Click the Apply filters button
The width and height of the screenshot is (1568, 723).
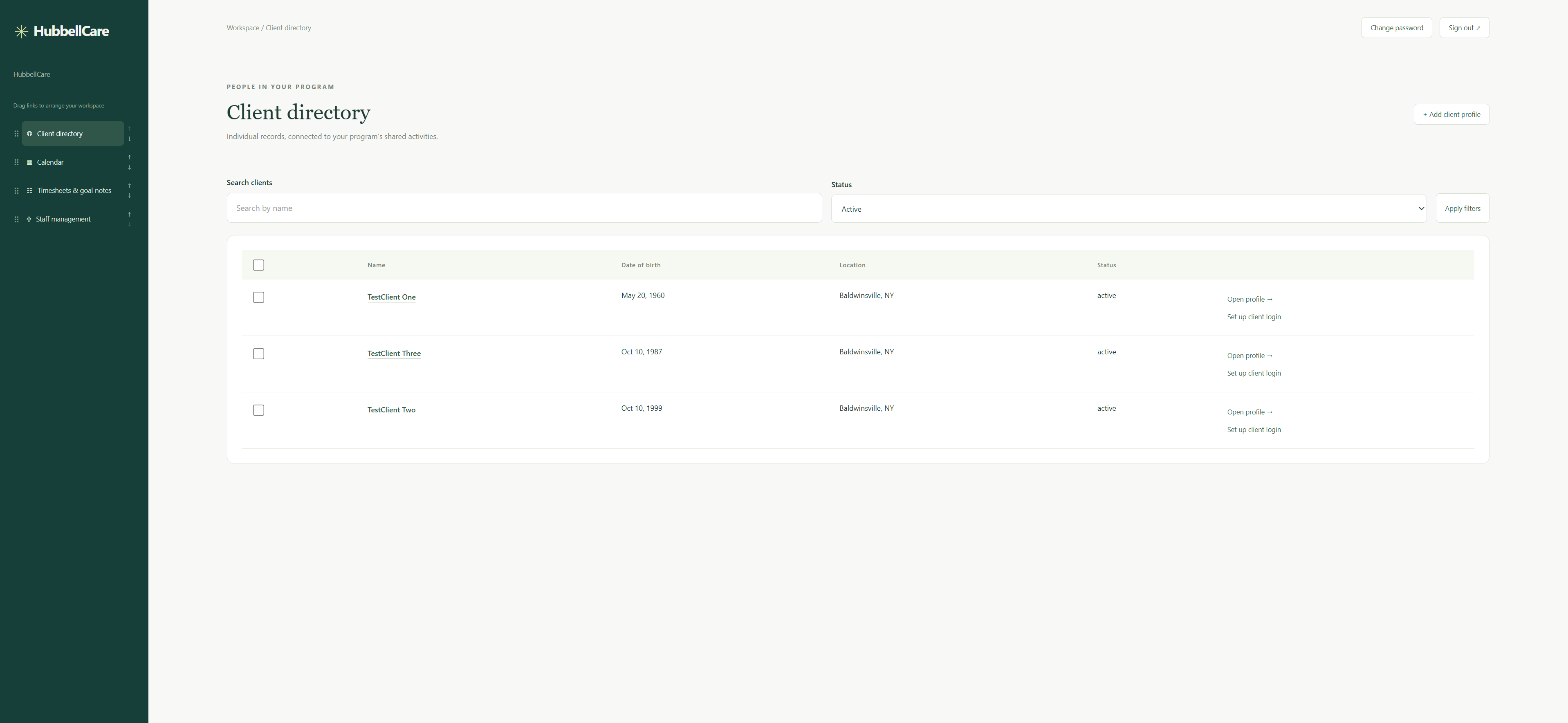(x=1463, y=208)
